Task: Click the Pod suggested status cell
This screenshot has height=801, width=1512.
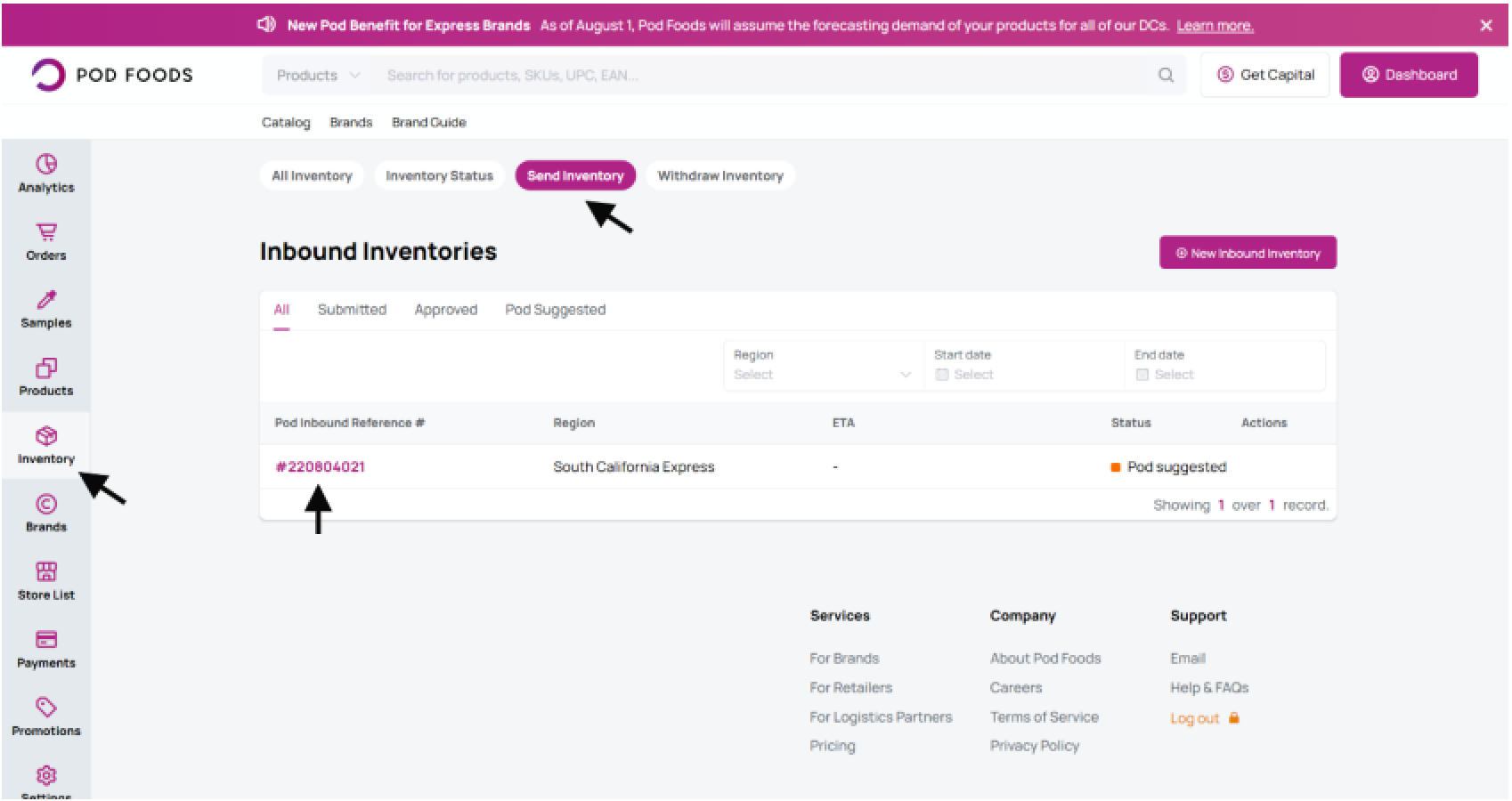Action: click(1168, 467)
